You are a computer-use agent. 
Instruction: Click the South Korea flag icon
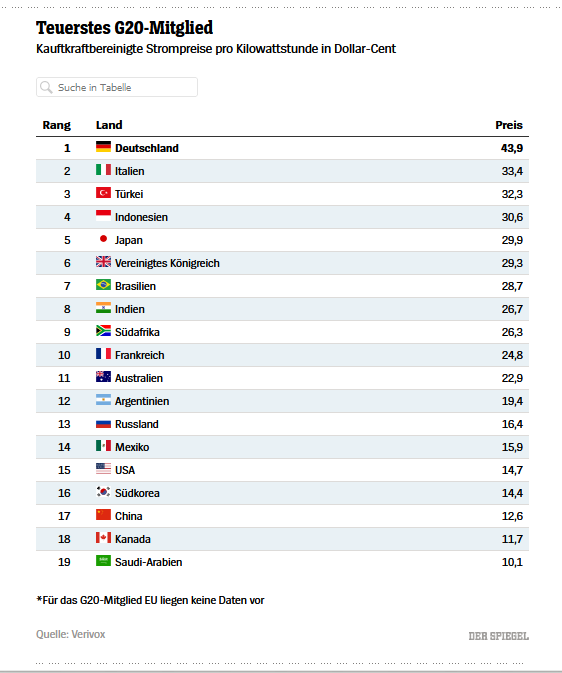103,491
